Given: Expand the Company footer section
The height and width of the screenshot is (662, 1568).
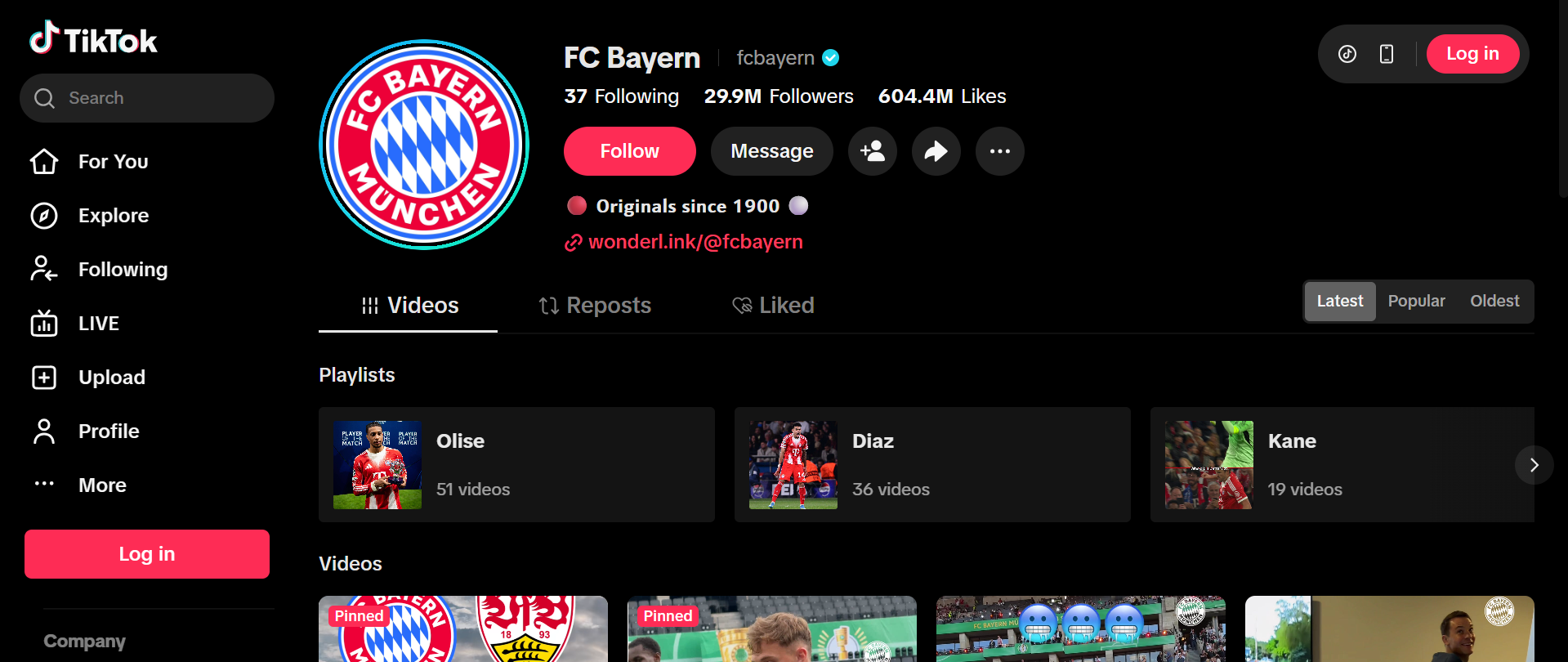Looking at the screenshot, I should 85,642.
